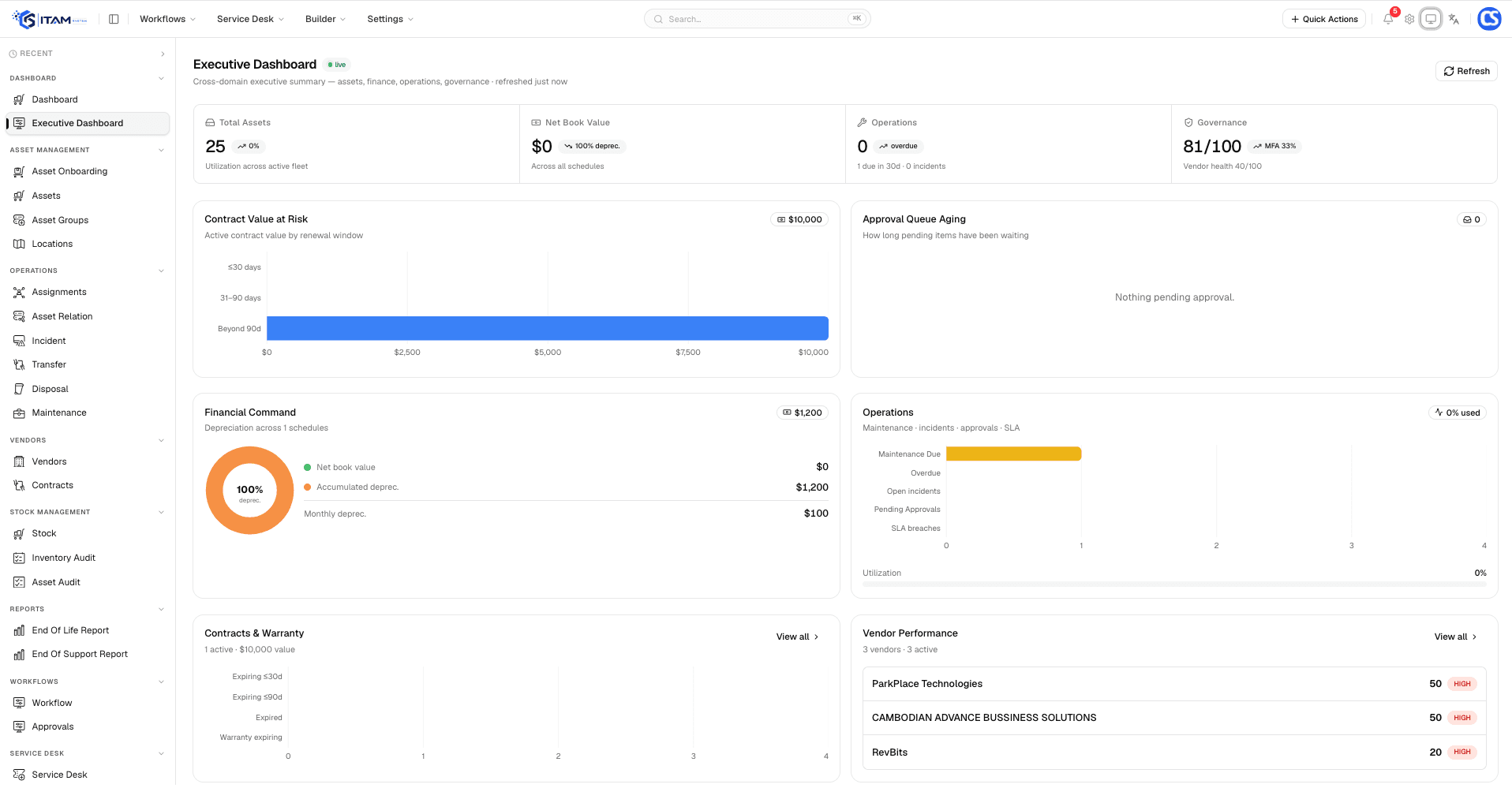
Task: View all Vendor Performance
Action: pyautogui.click(x=1455, y=637)
